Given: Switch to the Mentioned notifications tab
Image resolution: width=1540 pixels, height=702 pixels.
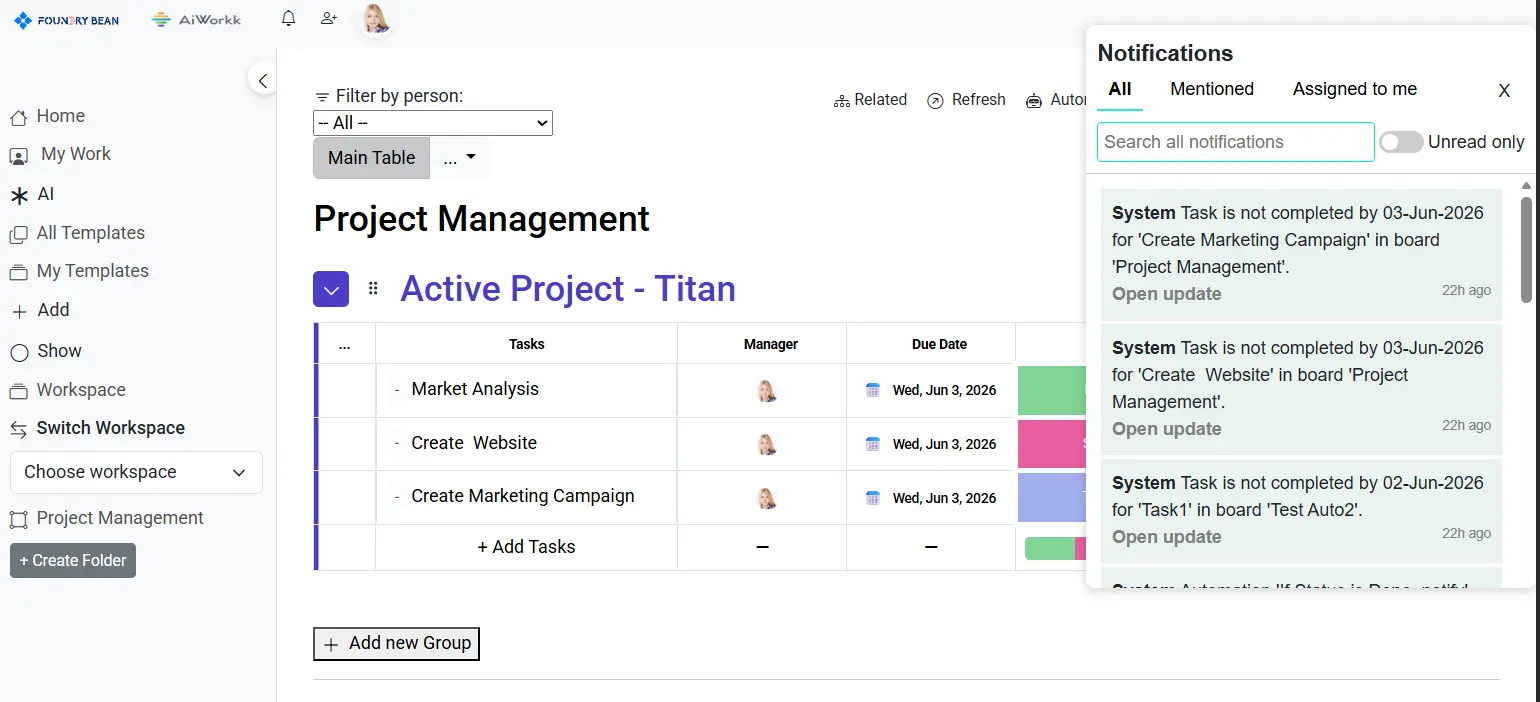Looking at the screenshot, I should coord(1212,89).
